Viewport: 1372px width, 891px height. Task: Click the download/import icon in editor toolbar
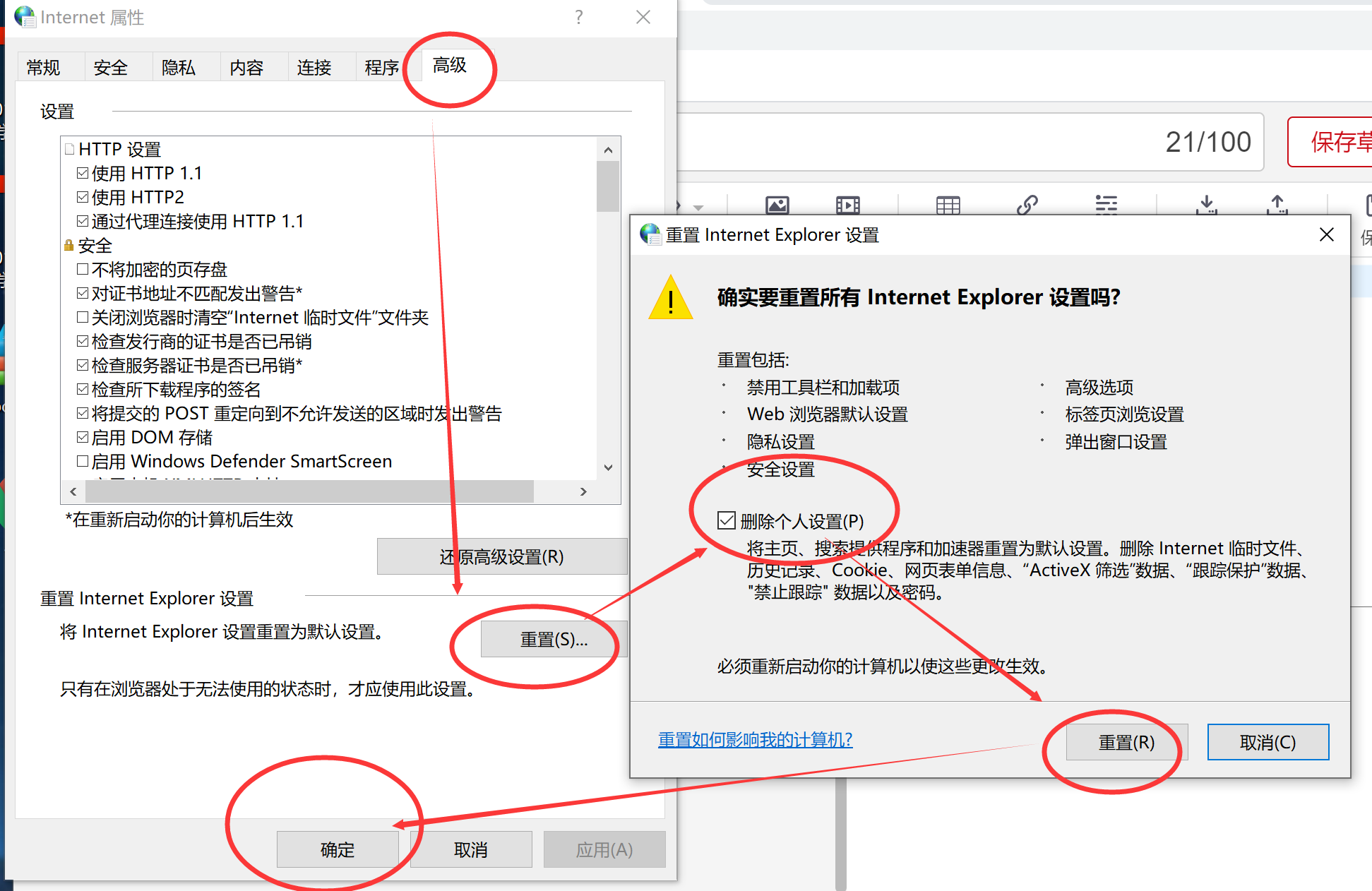point(1206,205)
